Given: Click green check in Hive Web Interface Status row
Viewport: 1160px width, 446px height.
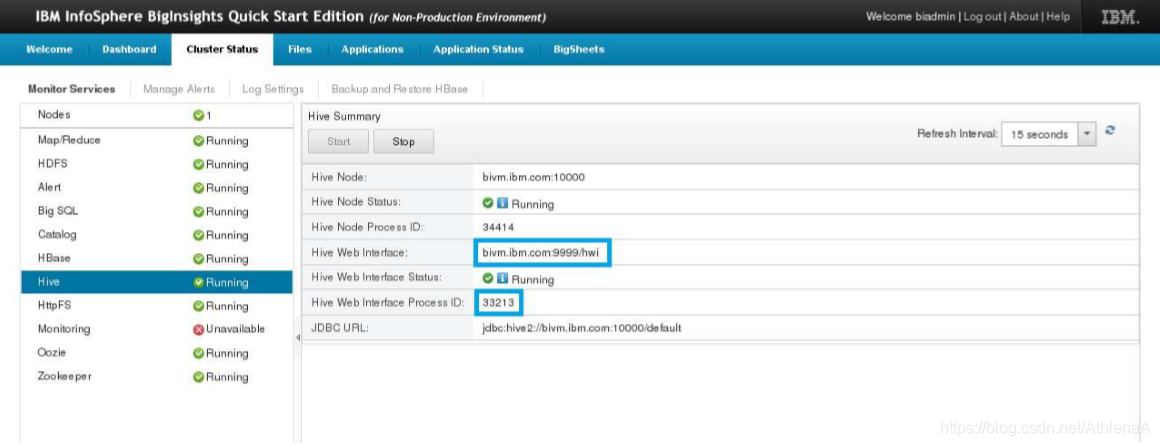Looking at the screenshot, I should pyautogui.click(x=488, y=279).
